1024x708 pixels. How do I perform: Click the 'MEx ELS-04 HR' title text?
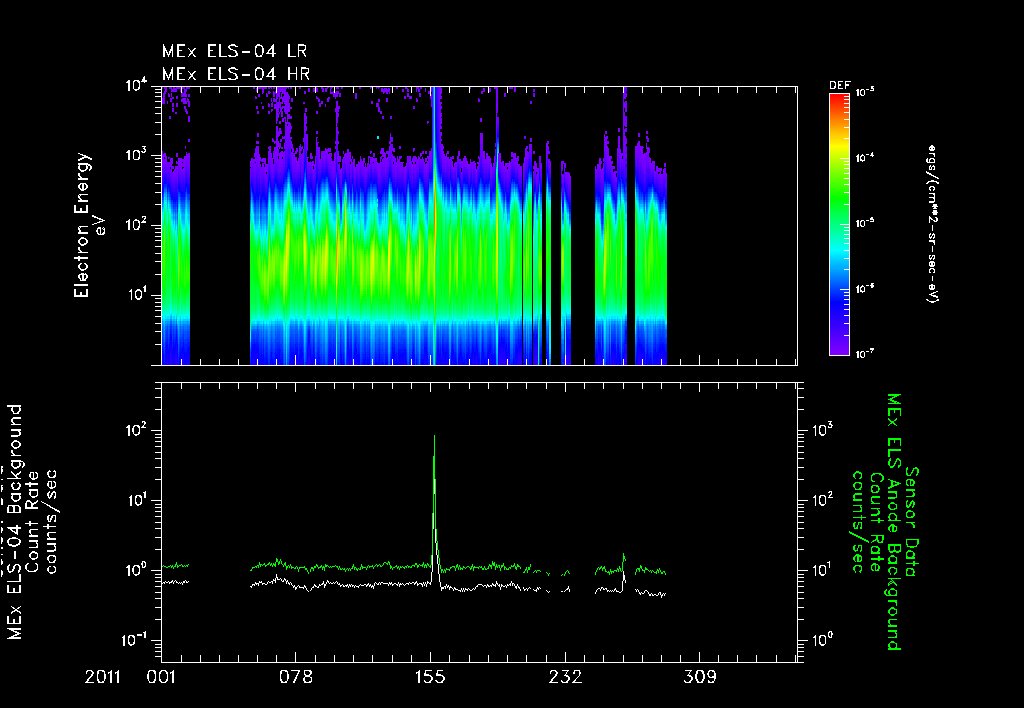click(236, 74)
